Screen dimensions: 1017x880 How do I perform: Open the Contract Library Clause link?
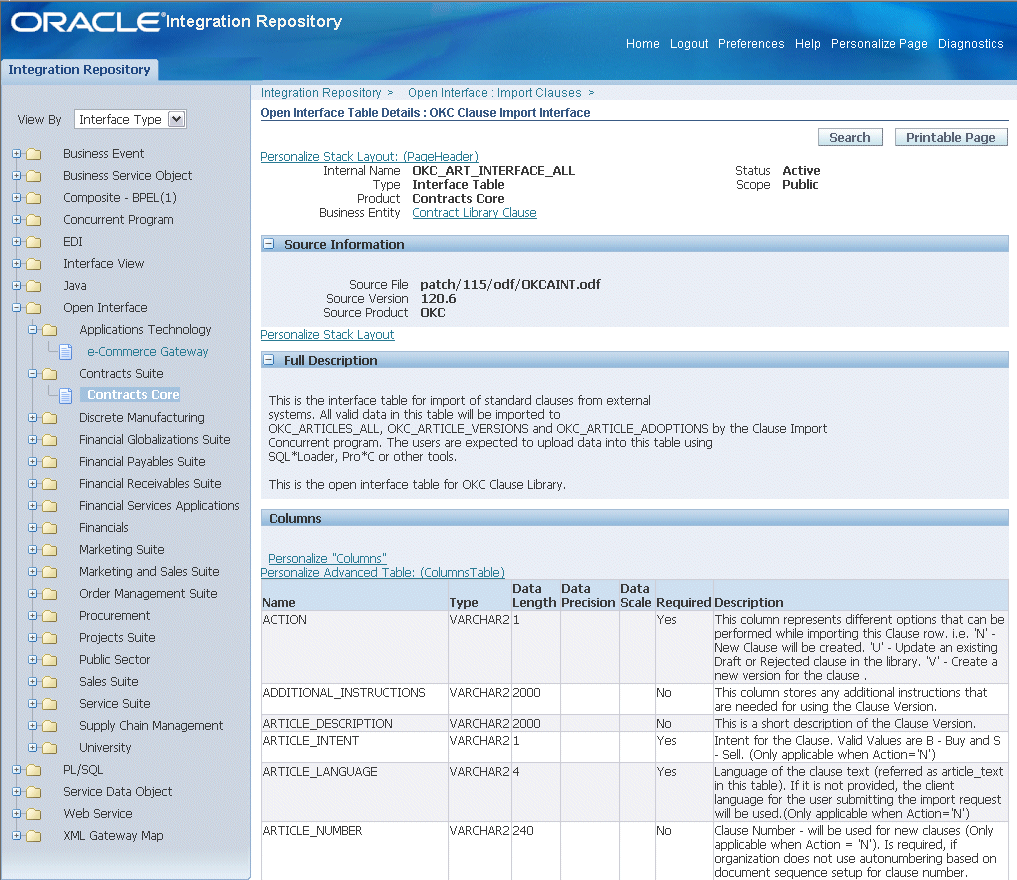(474, 213)
